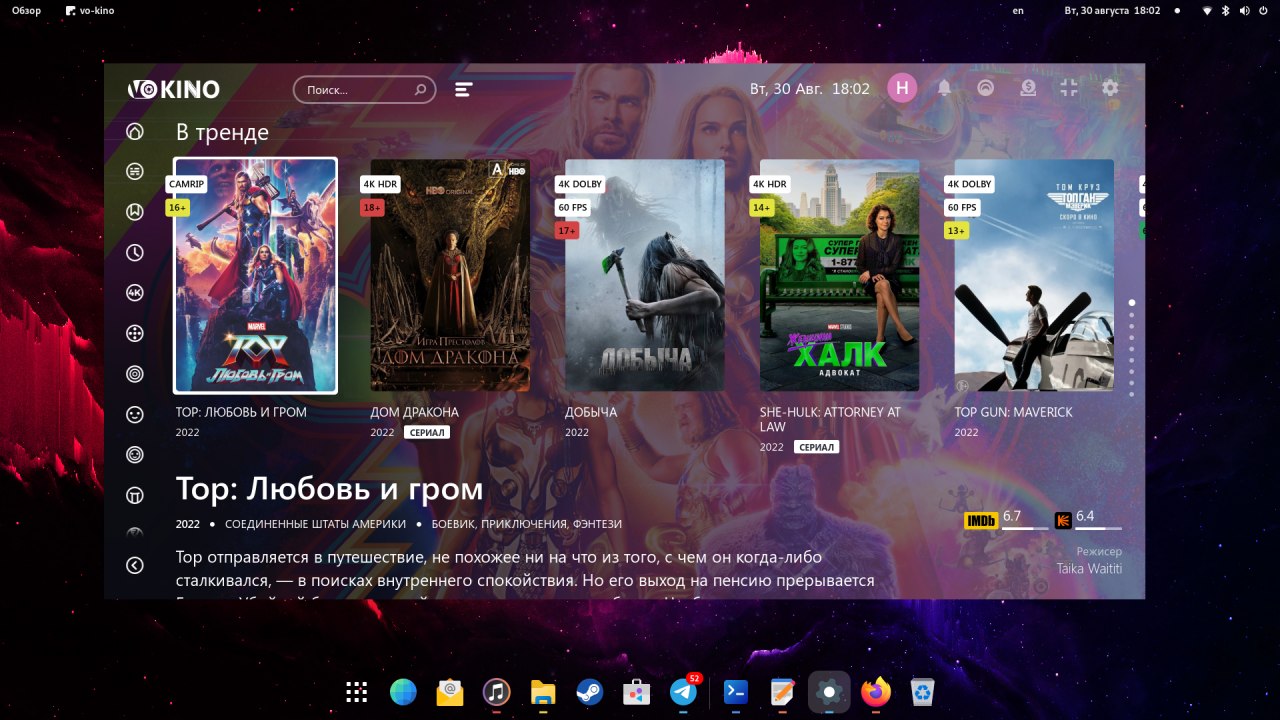Click the TOP GUN: MAVERICK title
Viewport: 1280px width, 720px height.
pos(1013,412)
